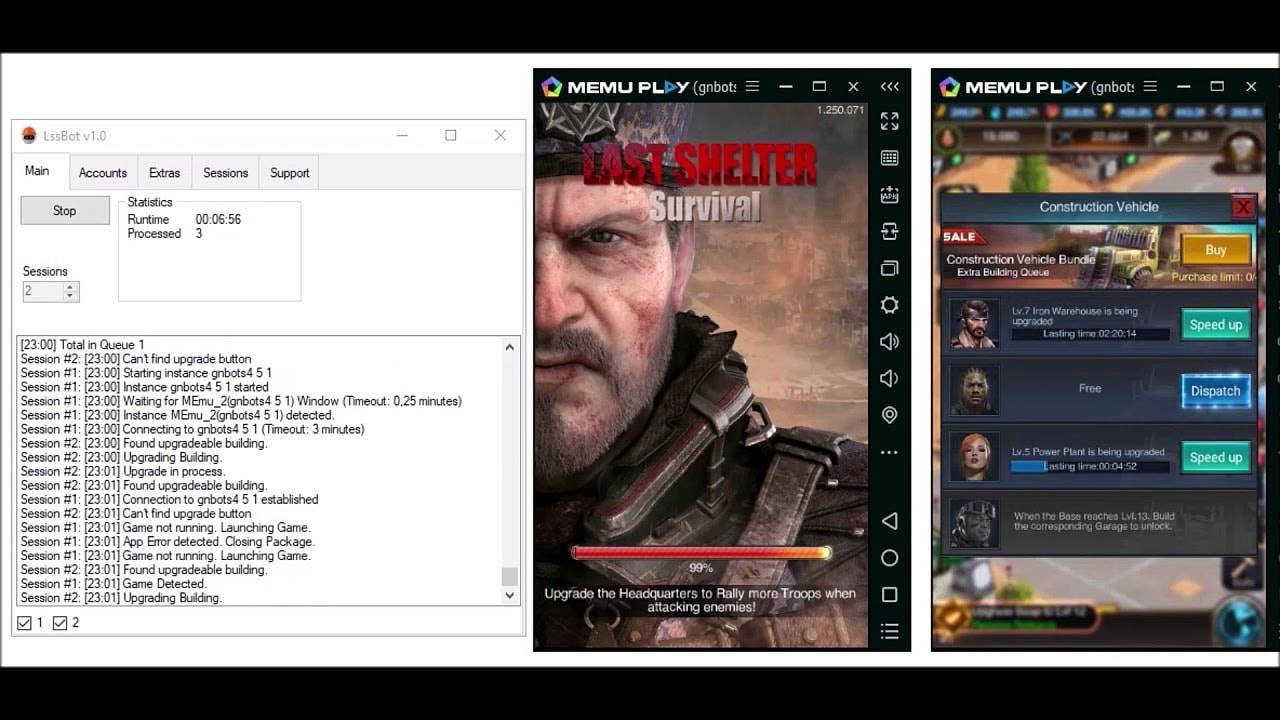Image resolution: width=1280 pixels, height=720 pixels.
Task: Click log line "Instance gnbots4 5 1 started"
Action: tap(145, 387)
